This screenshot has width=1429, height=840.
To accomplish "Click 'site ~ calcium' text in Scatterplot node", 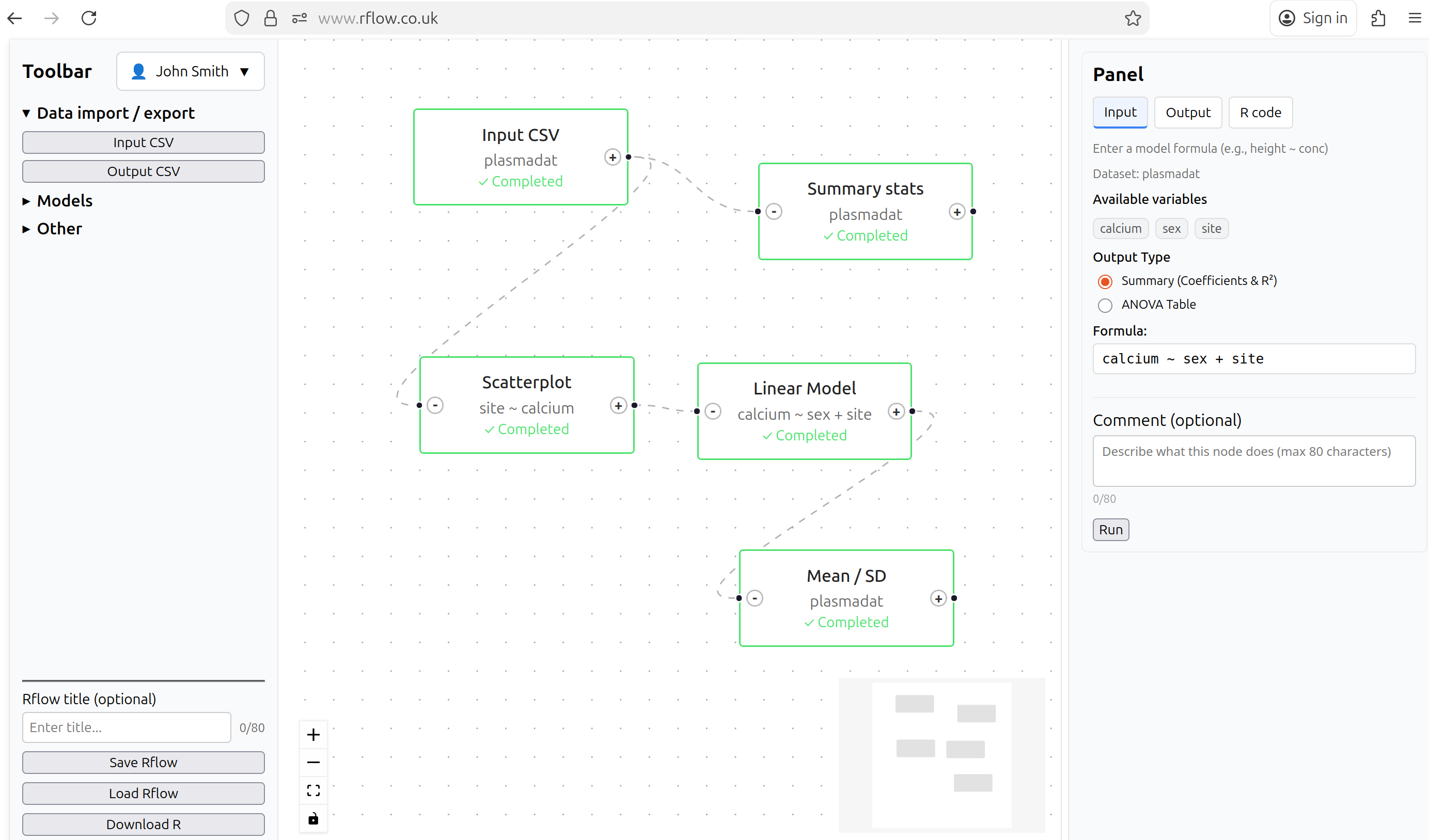I will coord(526,408).
